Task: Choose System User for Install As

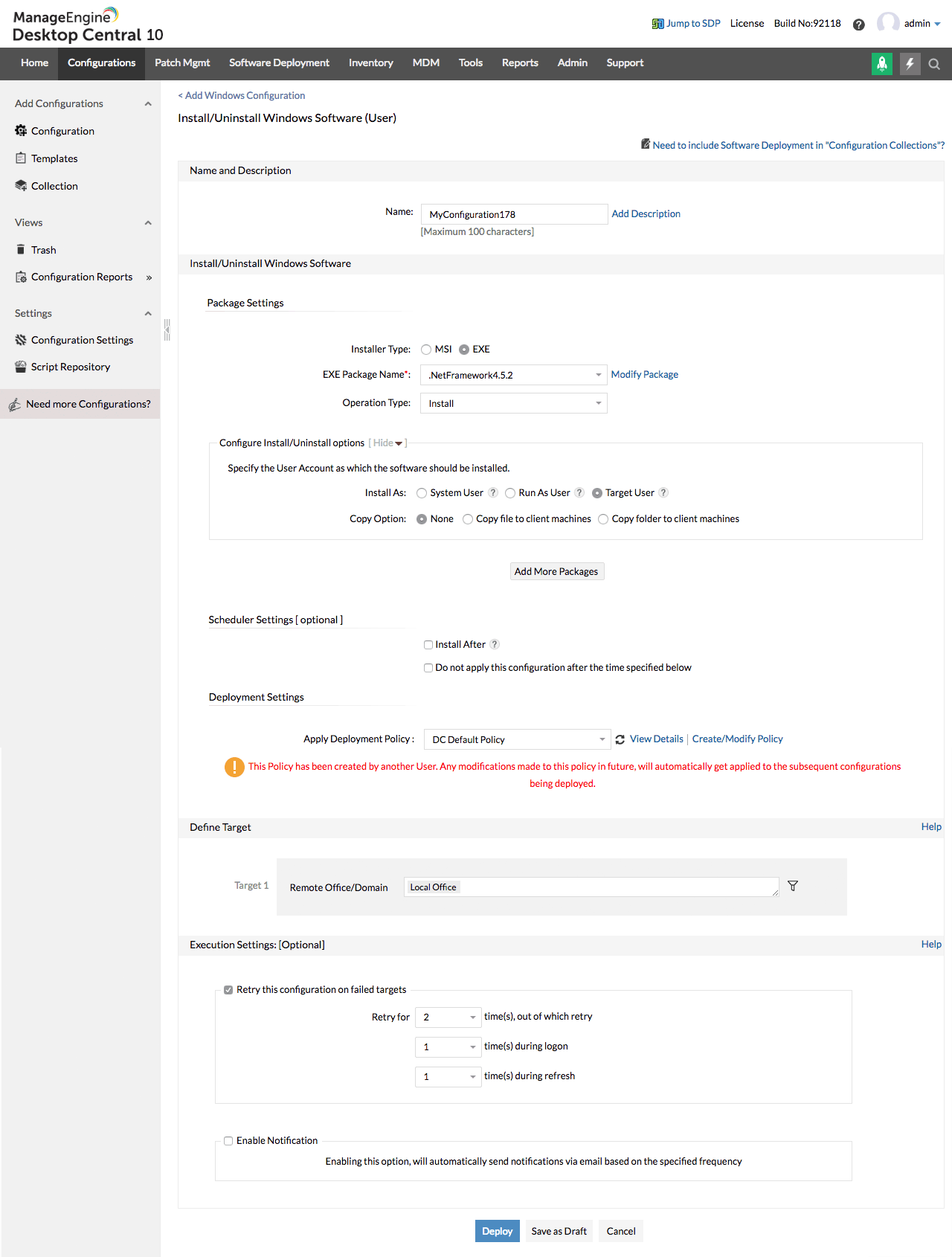Action: click(x=422, y=493)
